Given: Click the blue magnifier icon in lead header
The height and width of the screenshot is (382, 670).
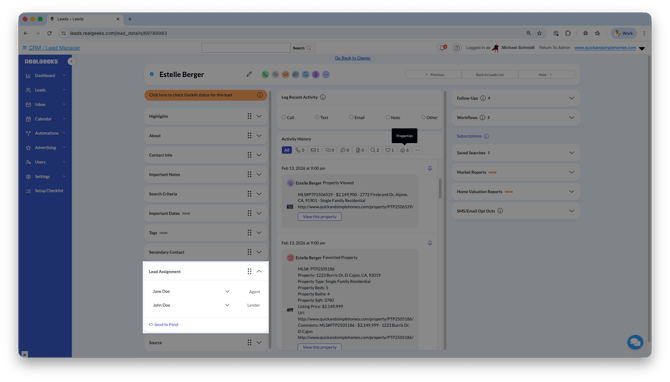Looking at the screenshot, I should coord(306,74).
